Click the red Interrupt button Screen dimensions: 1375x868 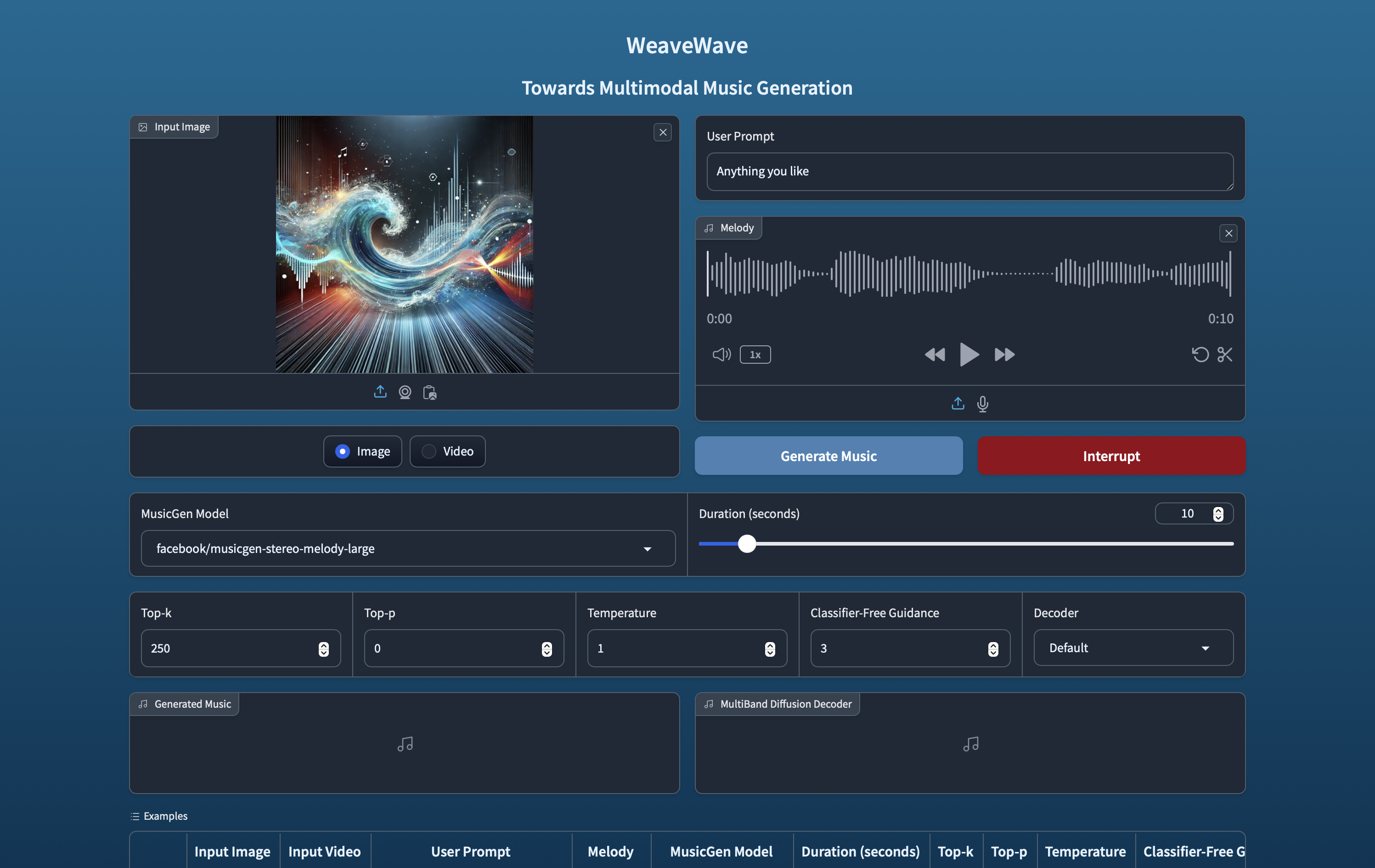pos(1111,456)
